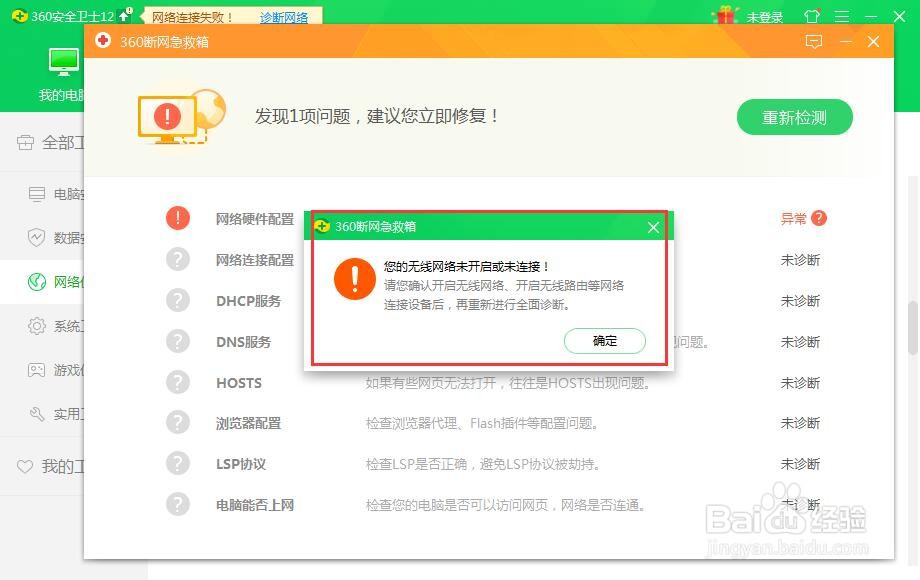This screenshot has height=580, width=920.
Task: Open 我的工具 heart sidebar item
Action: pyautogui.click(x=51, y=467)
